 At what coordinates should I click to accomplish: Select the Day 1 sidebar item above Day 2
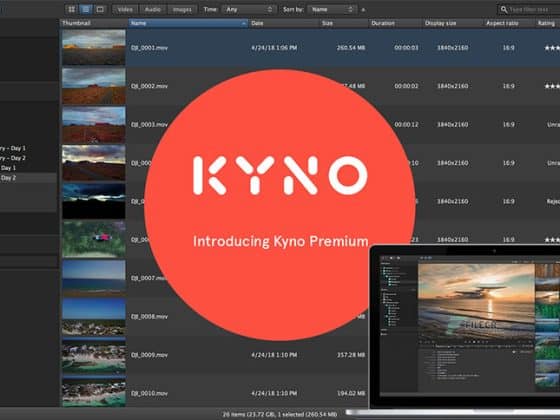pos(9,168)
